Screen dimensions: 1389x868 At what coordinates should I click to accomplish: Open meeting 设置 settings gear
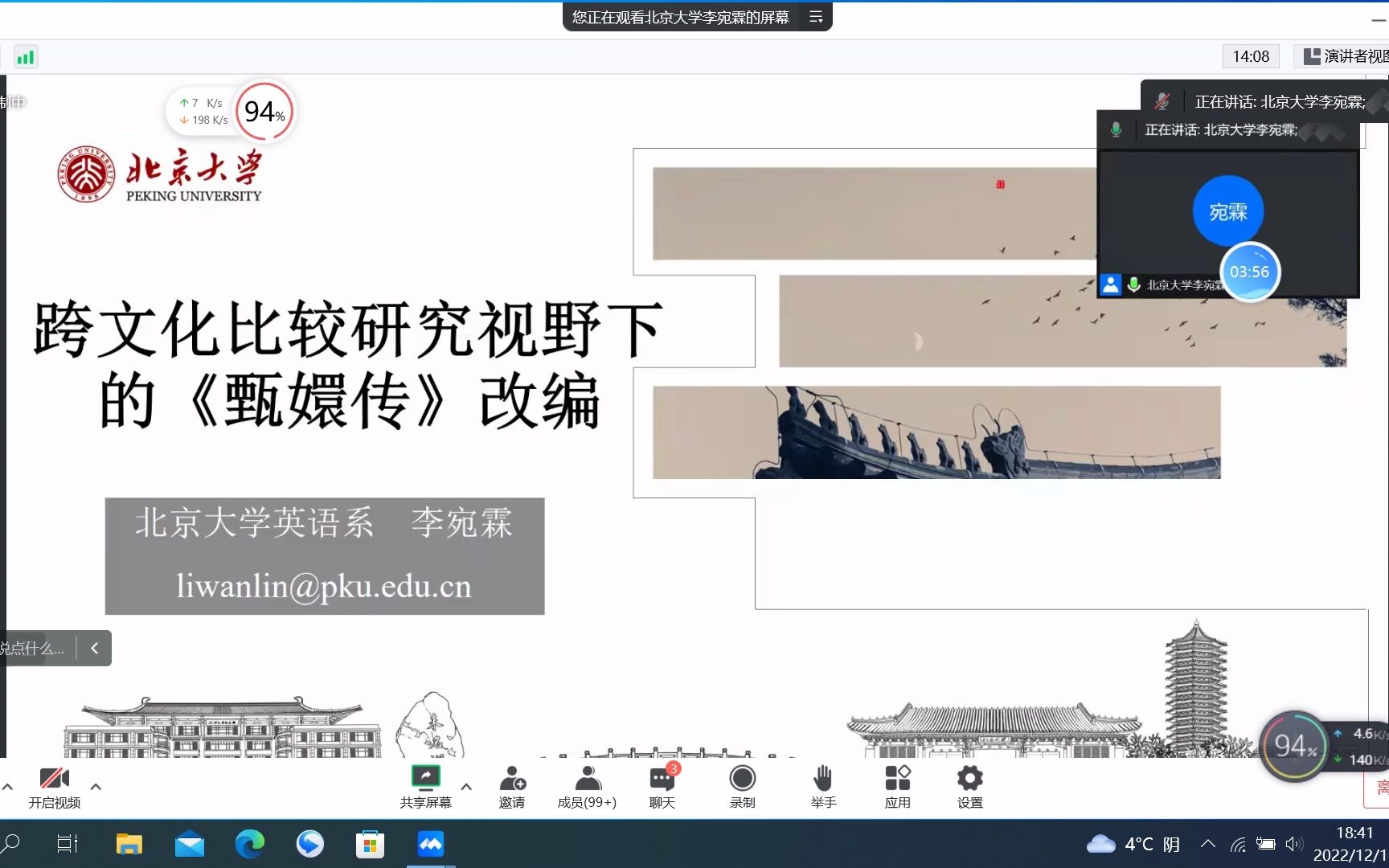pos(970,787)
